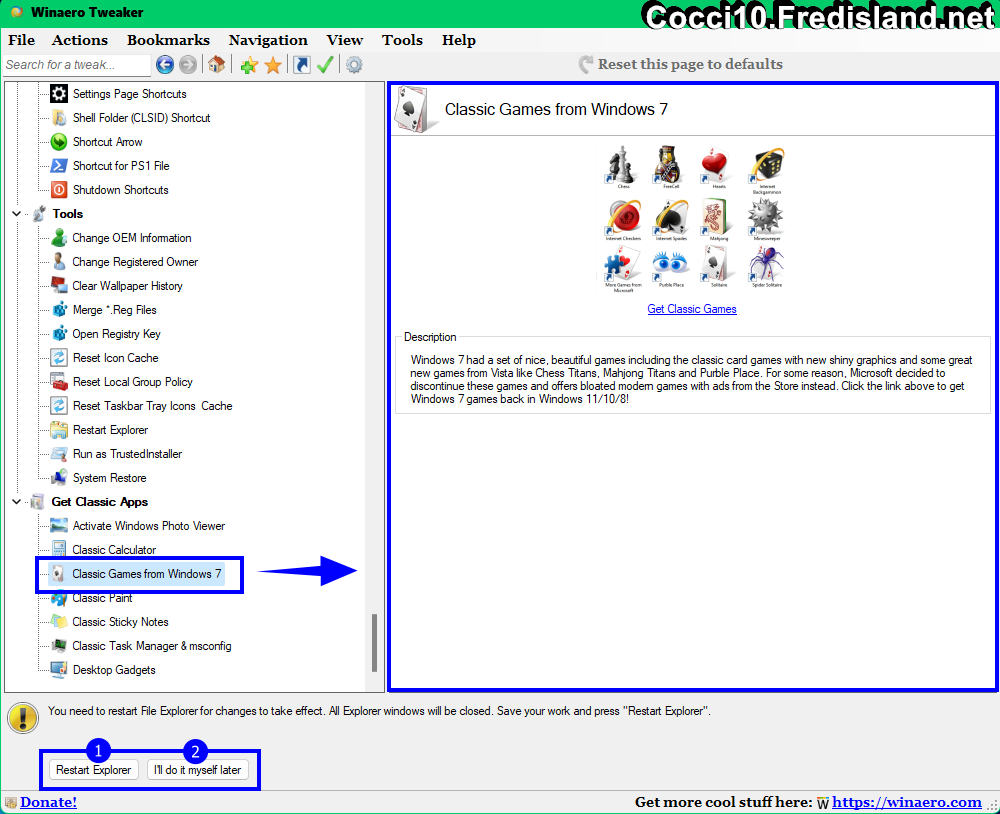Click the Restart Explorer folder icon
This screenshot has height=814, width=1000.
pos(59,430)
